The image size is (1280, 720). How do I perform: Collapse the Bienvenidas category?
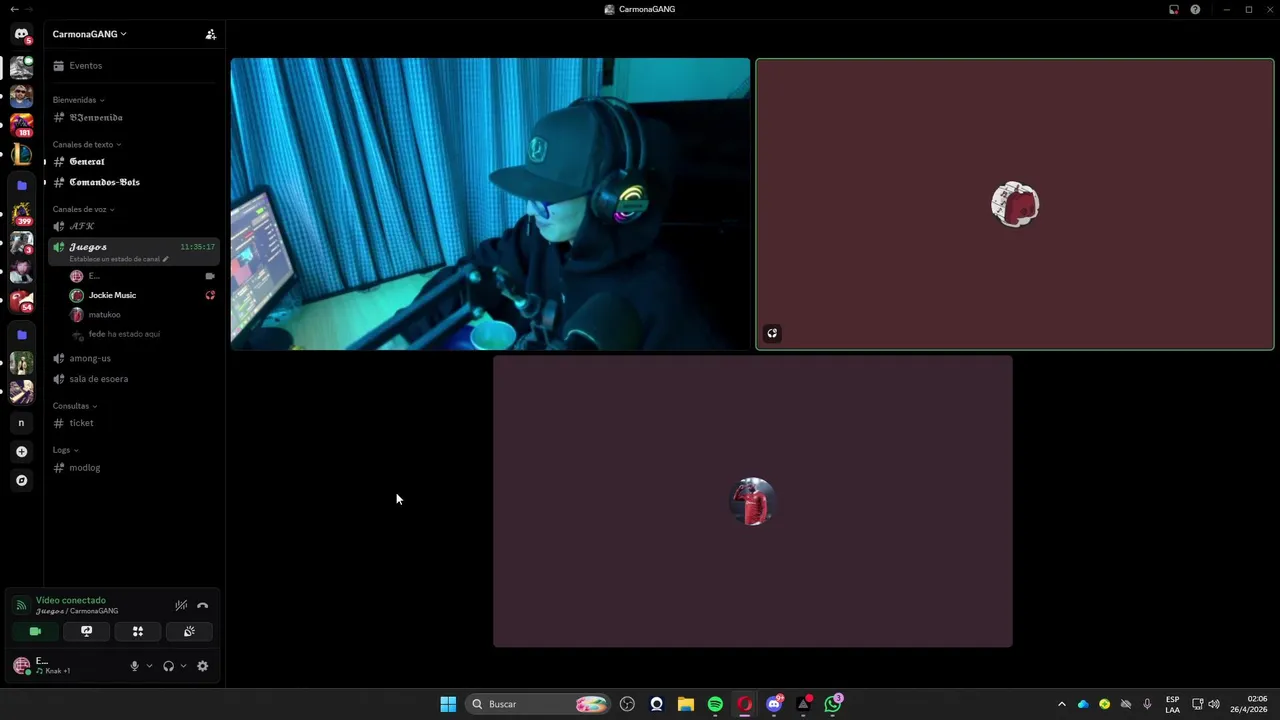78,100
